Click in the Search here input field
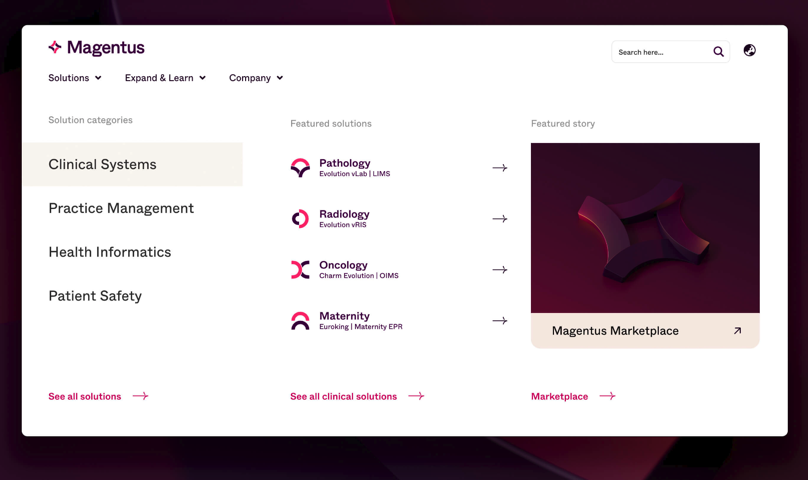Image resolution: width=808 pixels, height=480 pixels. (662, 52)
